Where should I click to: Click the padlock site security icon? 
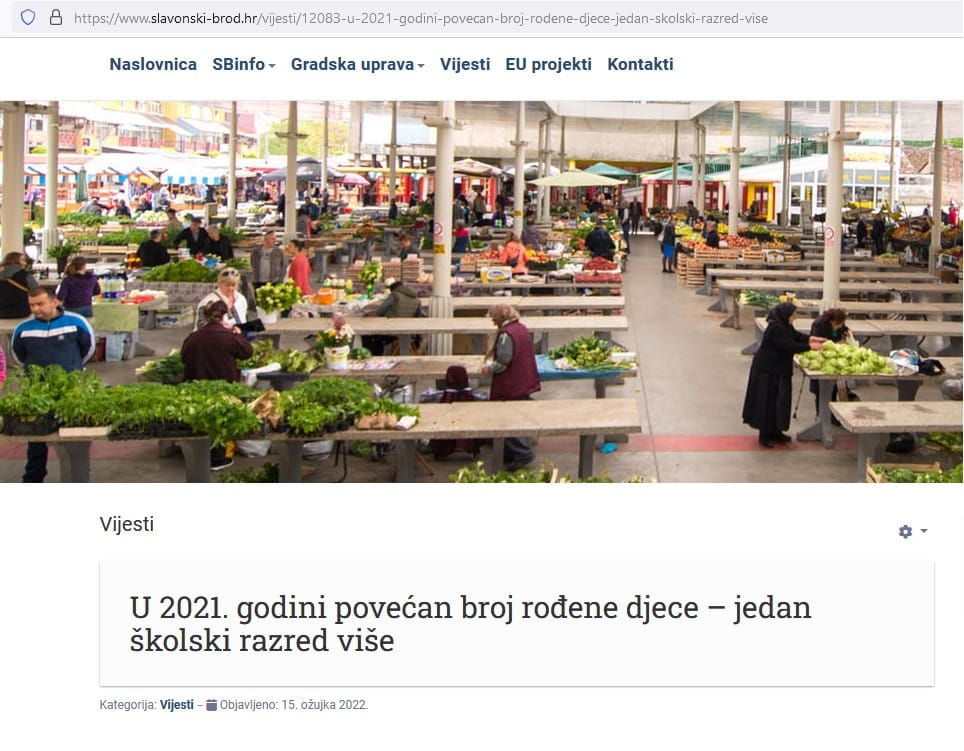tap(56, 18)
